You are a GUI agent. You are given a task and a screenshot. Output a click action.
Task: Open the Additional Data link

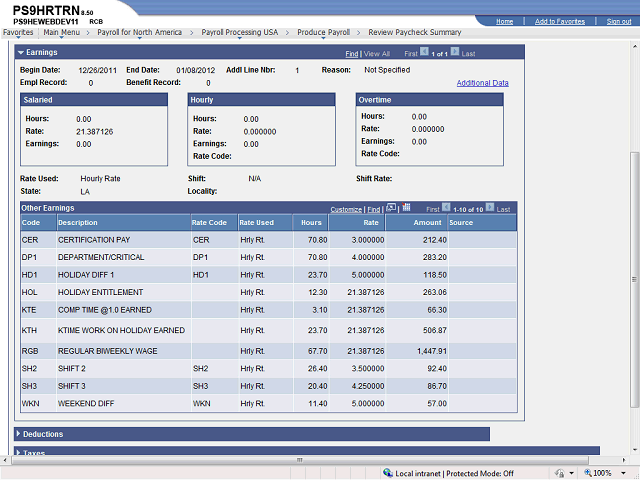[482, 83]
